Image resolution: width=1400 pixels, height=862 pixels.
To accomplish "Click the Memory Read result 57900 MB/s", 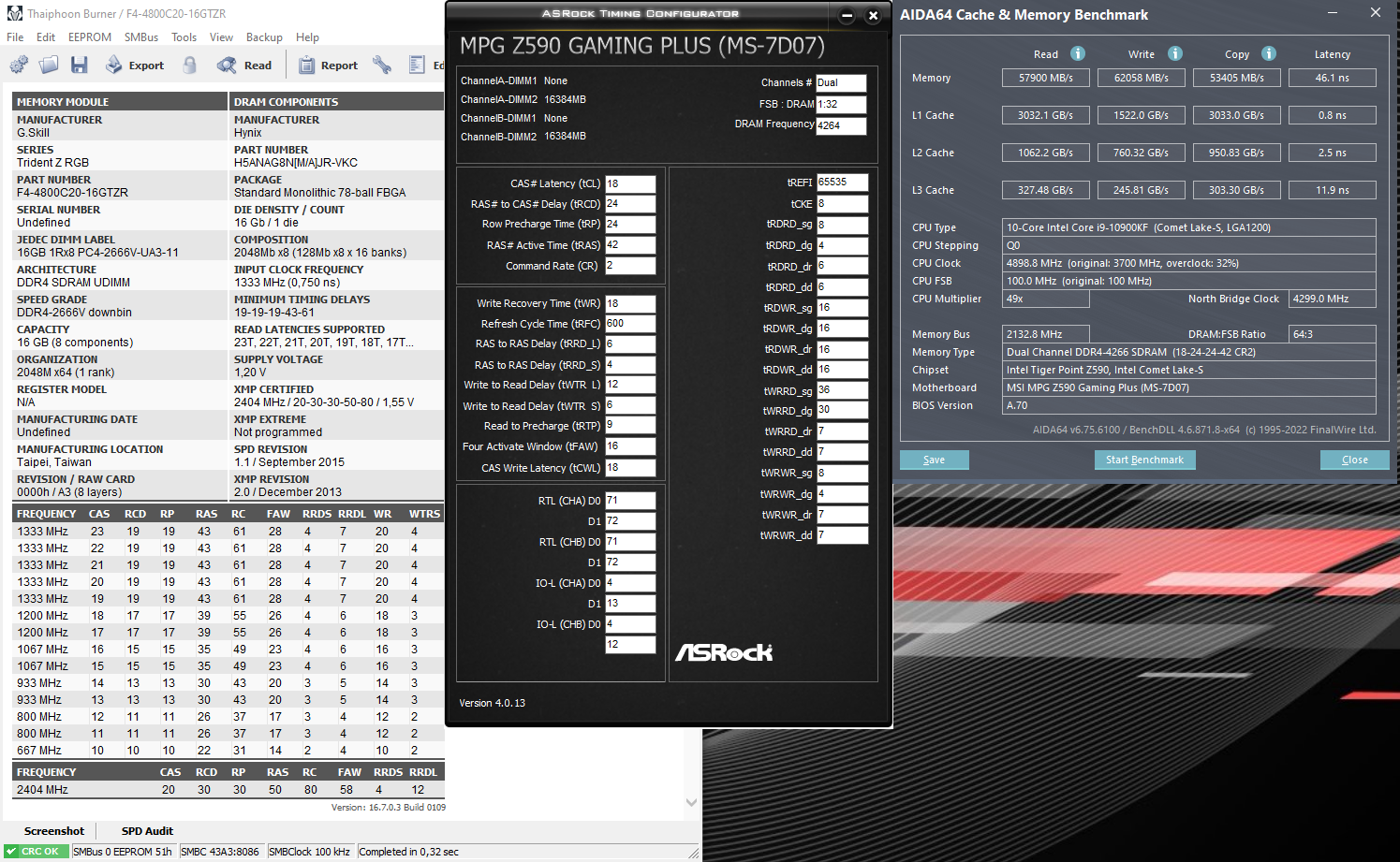I will coord(1046,78).
